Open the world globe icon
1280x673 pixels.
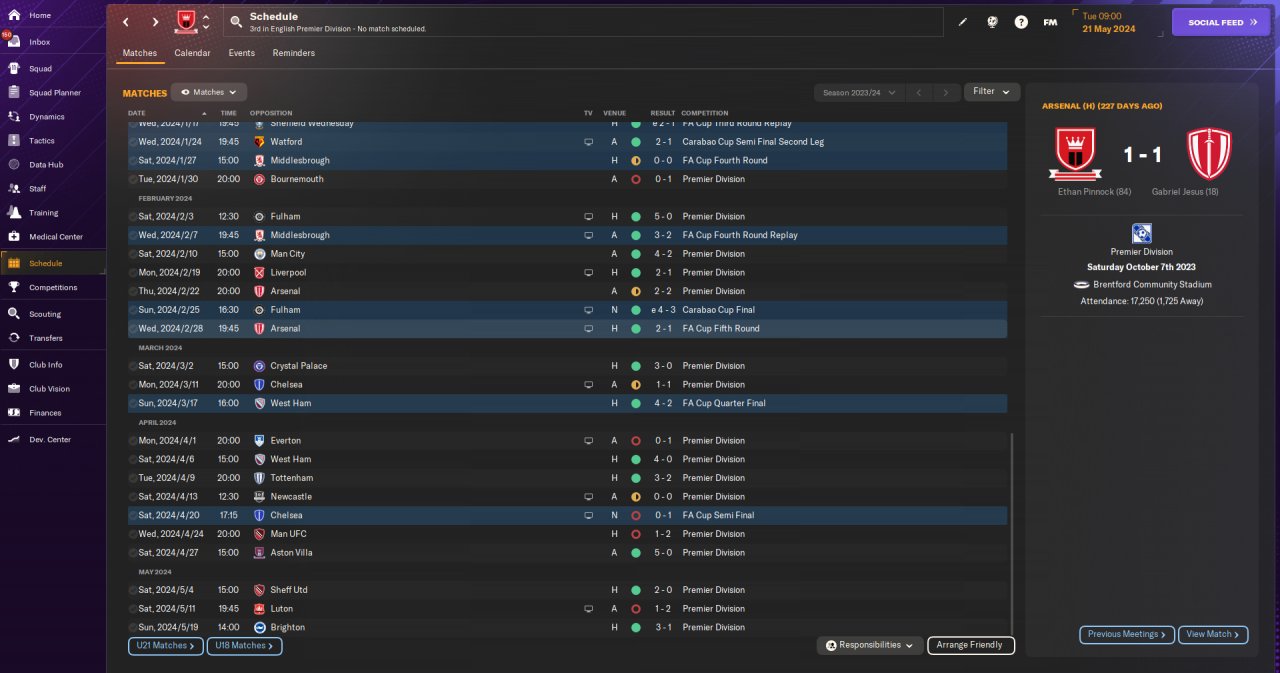pos(992,22)
